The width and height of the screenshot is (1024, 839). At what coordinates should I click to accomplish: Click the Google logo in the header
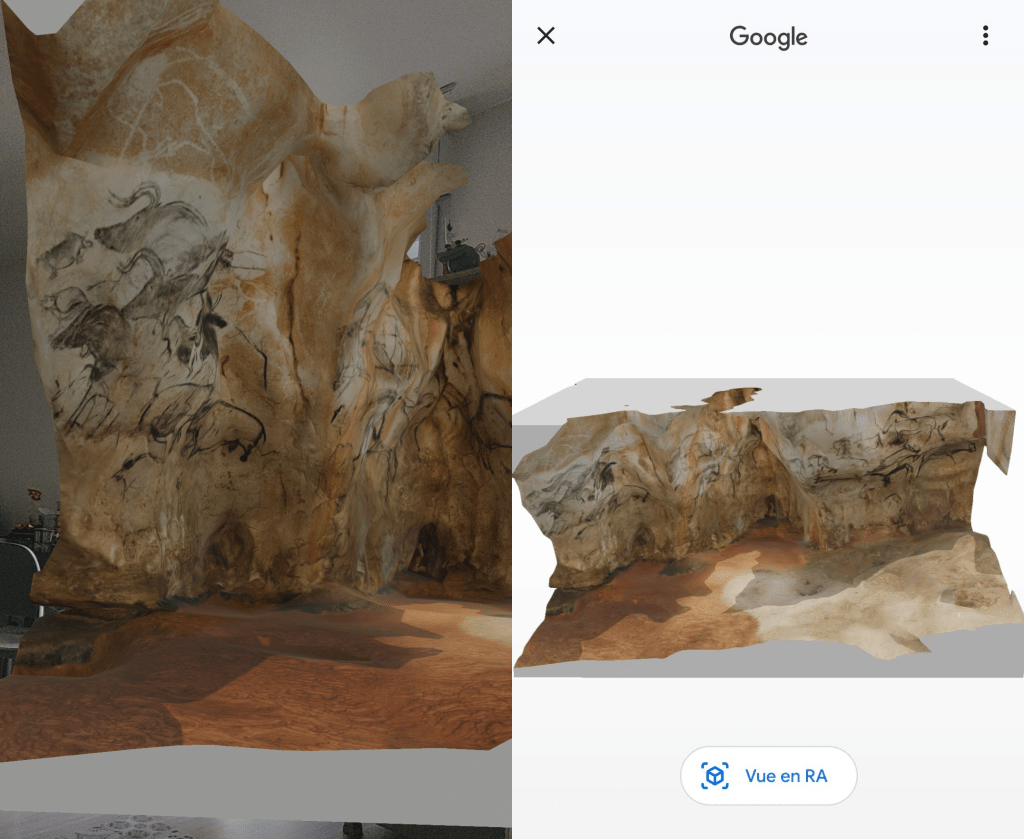coord(768,37)
